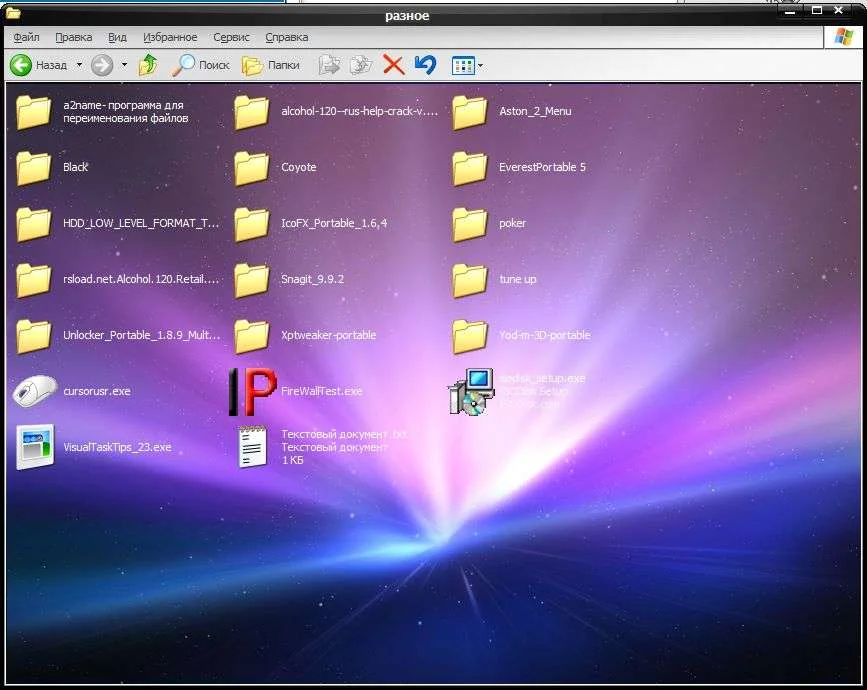The image size is (867, 690).
Task: Click the Назад (Back) button
Action: click(x=38, y=65)
